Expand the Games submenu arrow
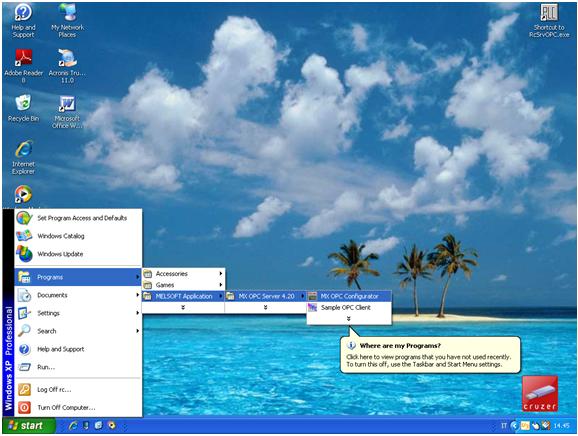 [220, 285]
